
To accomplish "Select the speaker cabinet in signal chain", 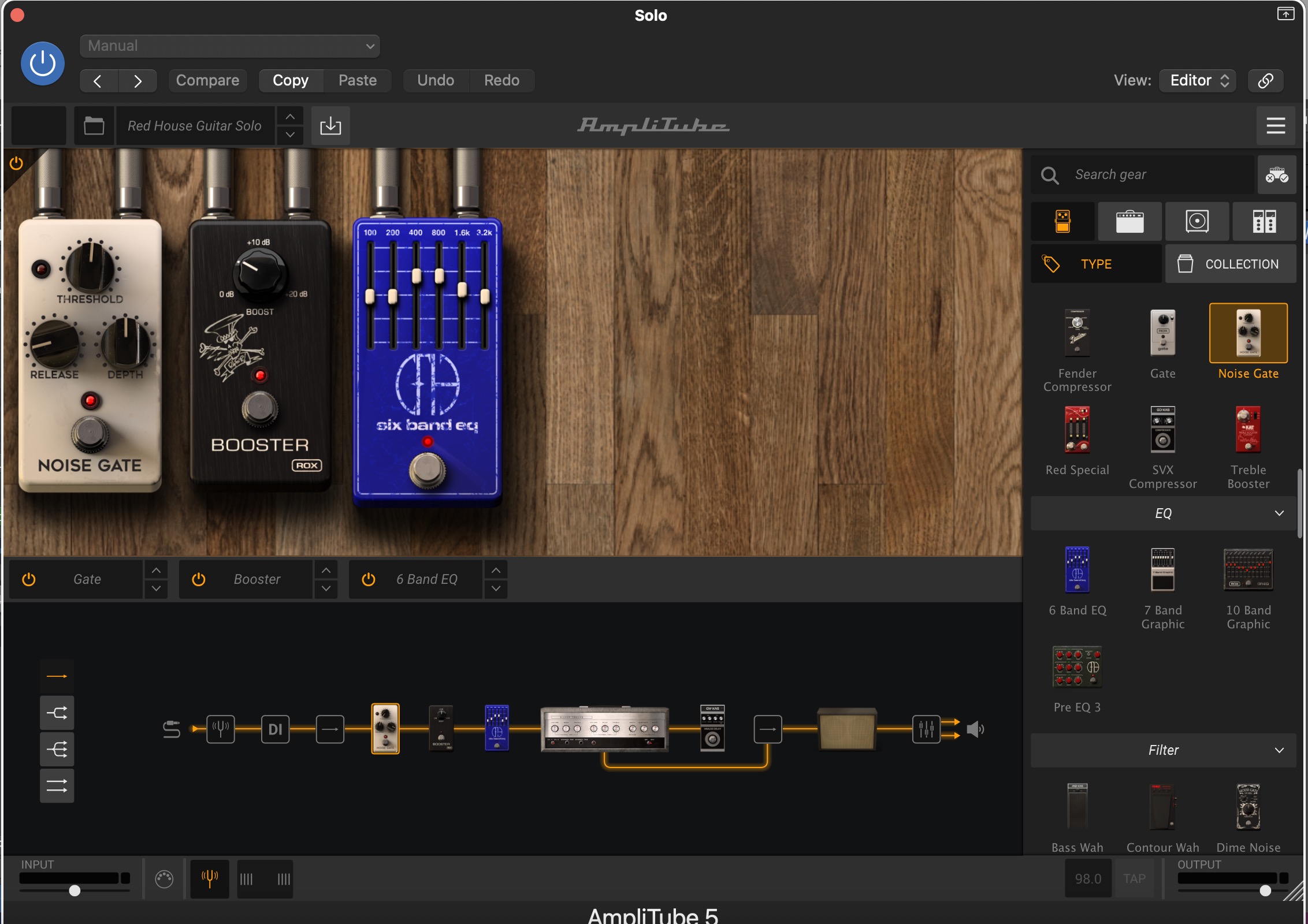I will point(847,729).
